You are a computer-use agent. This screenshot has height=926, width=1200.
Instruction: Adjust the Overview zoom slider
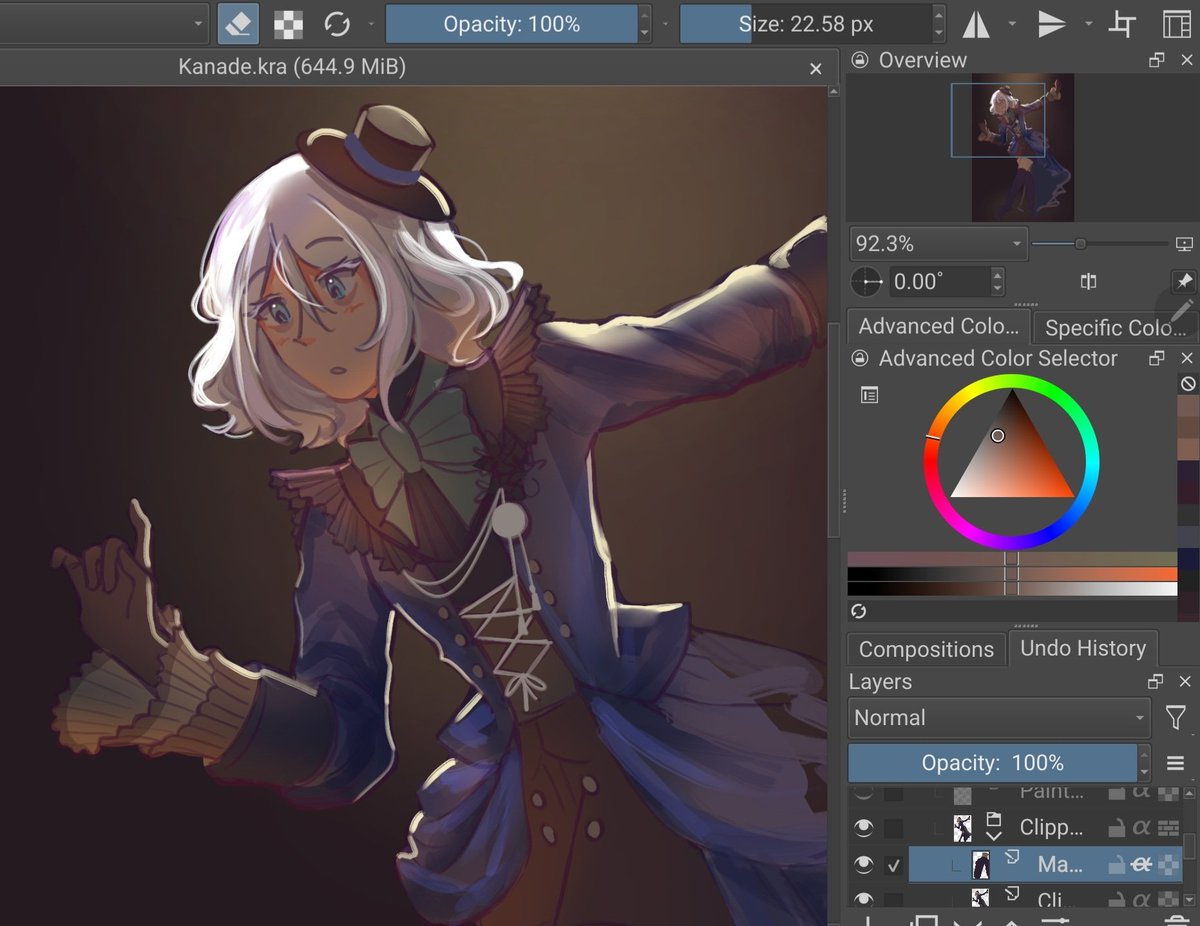(1100, 243)
